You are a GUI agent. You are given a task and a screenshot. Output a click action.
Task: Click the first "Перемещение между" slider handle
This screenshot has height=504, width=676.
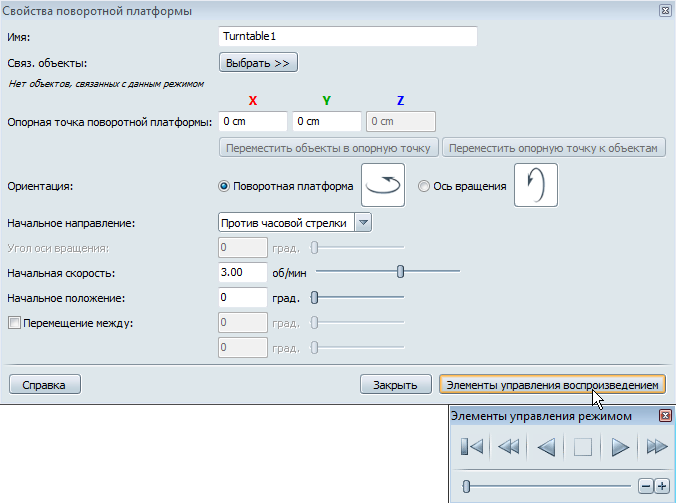[314, 322]
